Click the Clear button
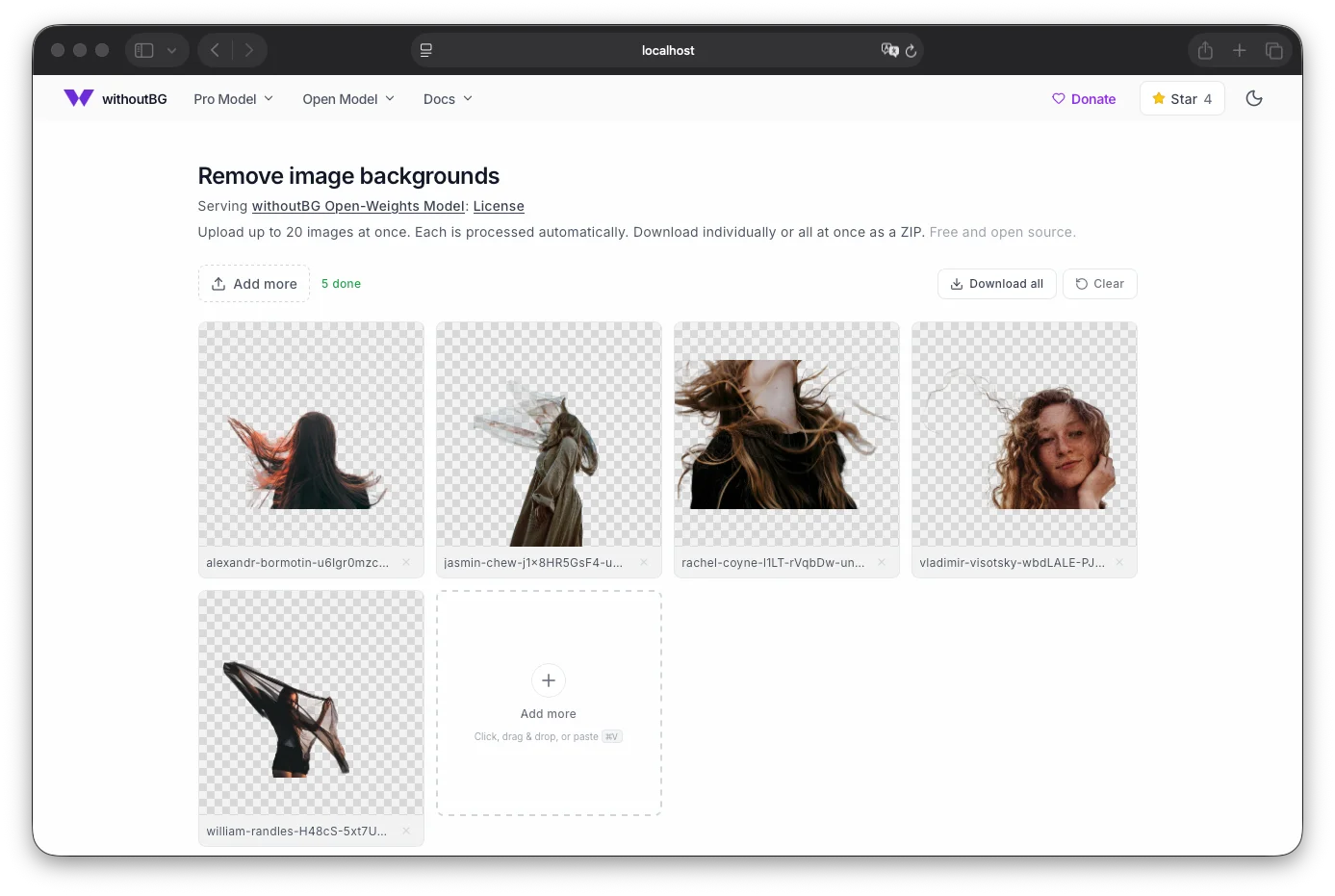Screen dimensions: 1335x896 point(1100,284)
